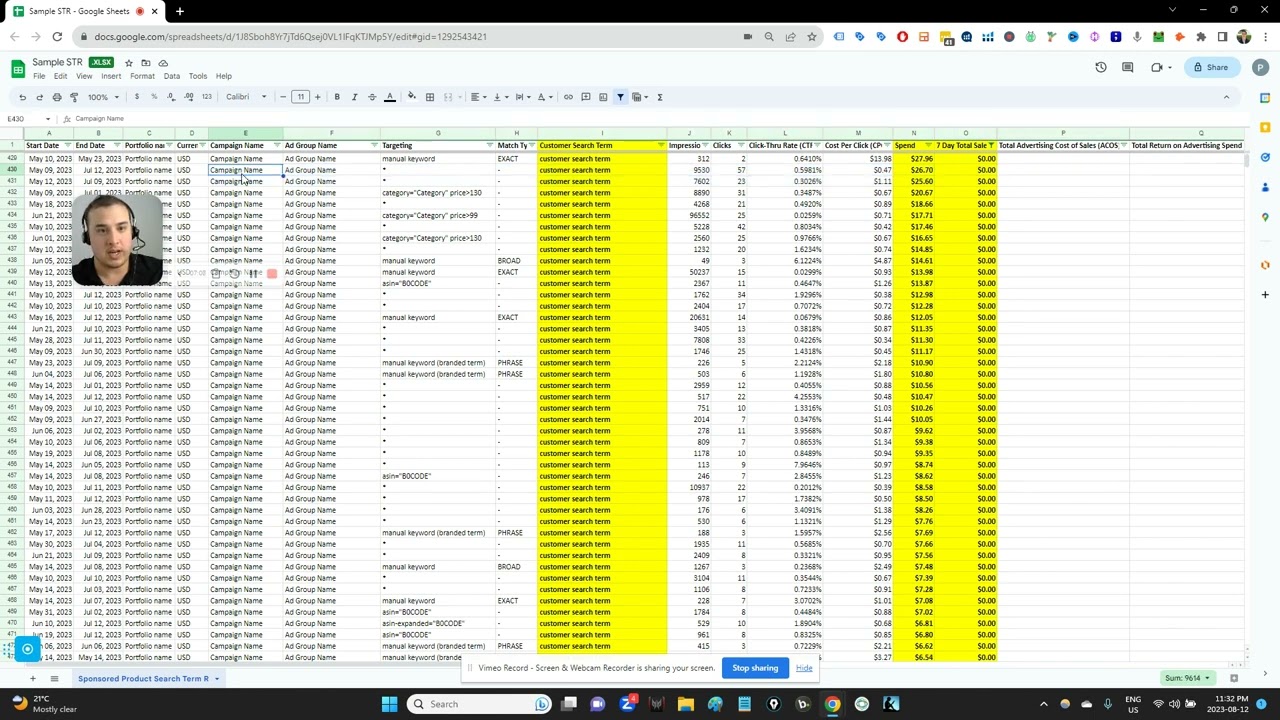
Task: Check the cloud document status icon
Action: 163,63
